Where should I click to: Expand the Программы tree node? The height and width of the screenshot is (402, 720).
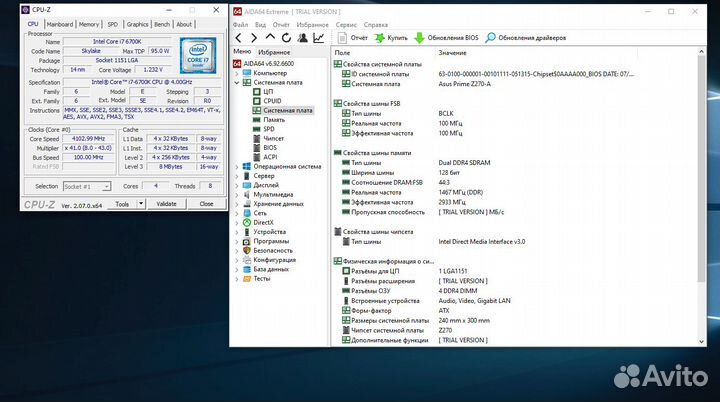237,241
